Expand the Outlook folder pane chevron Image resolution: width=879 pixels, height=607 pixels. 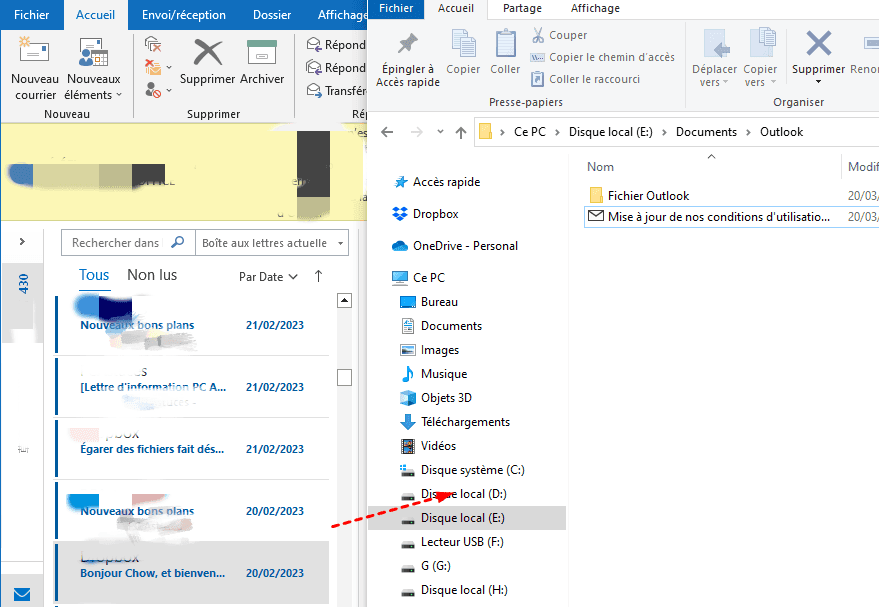pyautogui.click(x=22, y=242)
